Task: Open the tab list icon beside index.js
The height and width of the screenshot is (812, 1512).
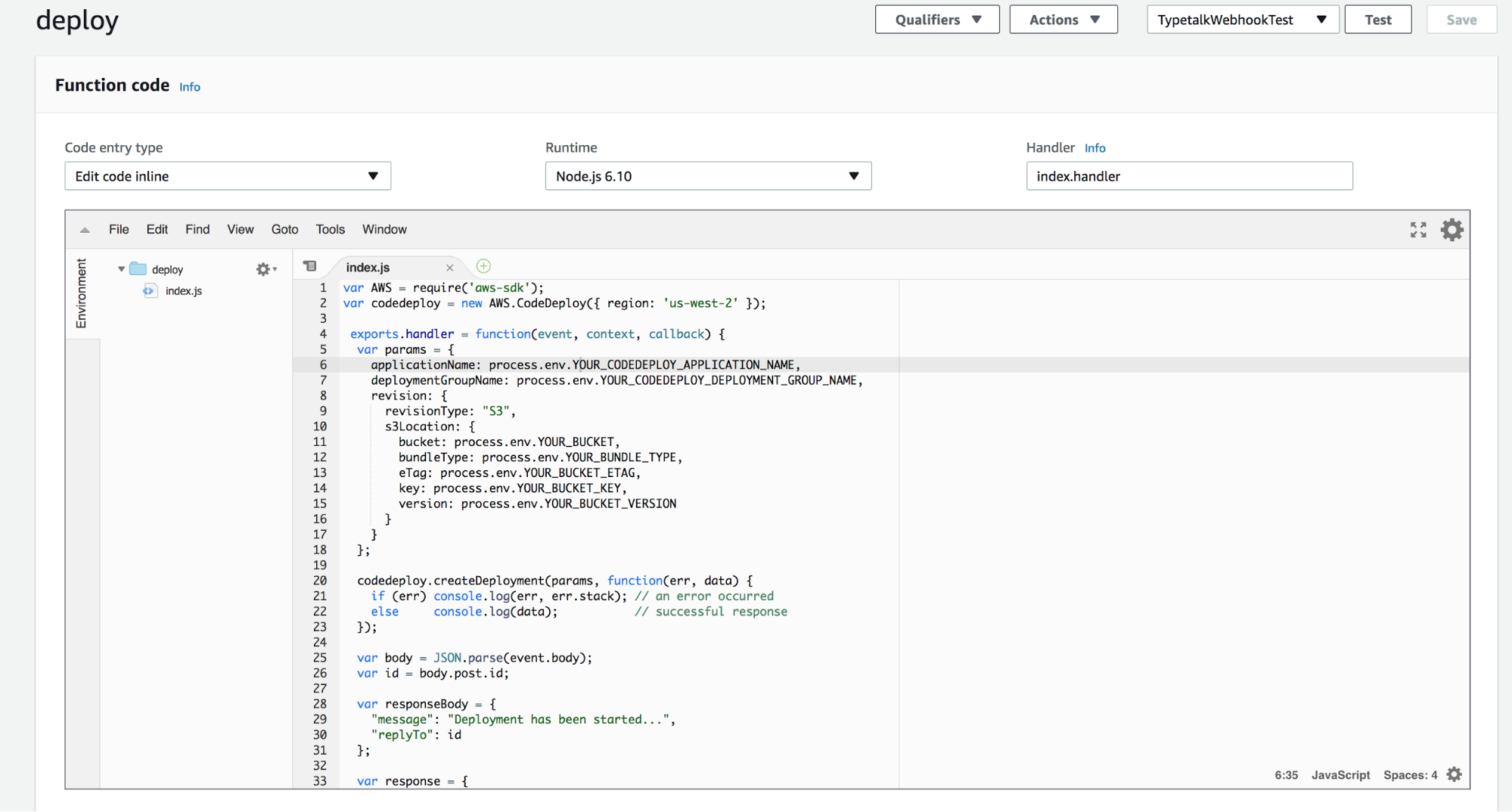Action: pyautogui.click(x=310, y=266)
